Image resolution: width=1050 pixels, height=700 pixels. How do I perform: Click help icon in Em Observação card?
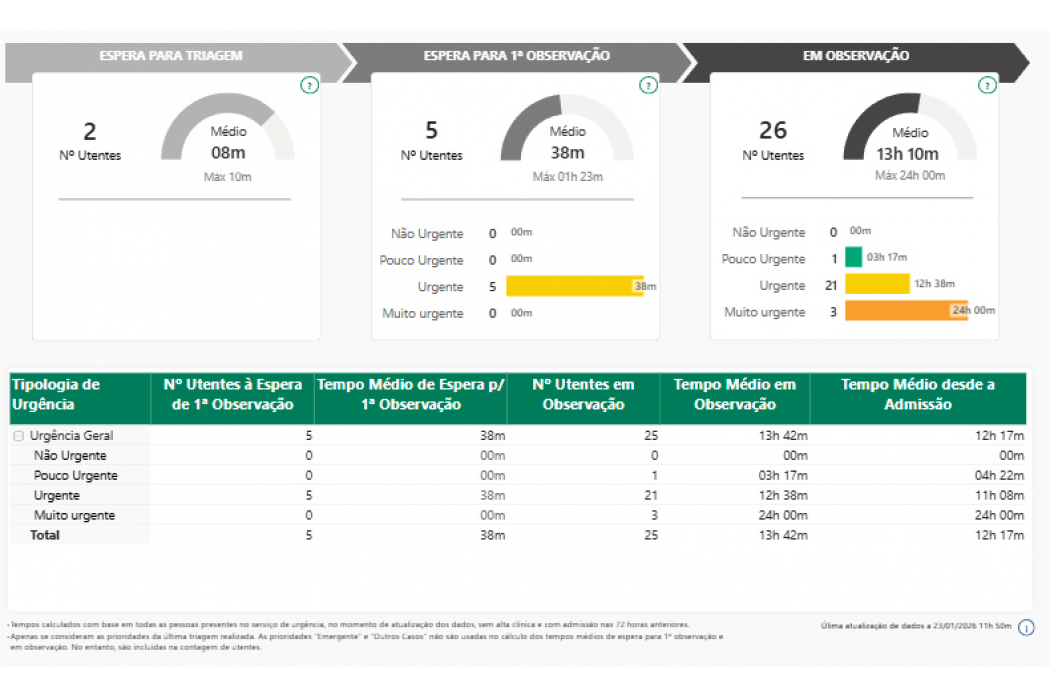[987, 86]
